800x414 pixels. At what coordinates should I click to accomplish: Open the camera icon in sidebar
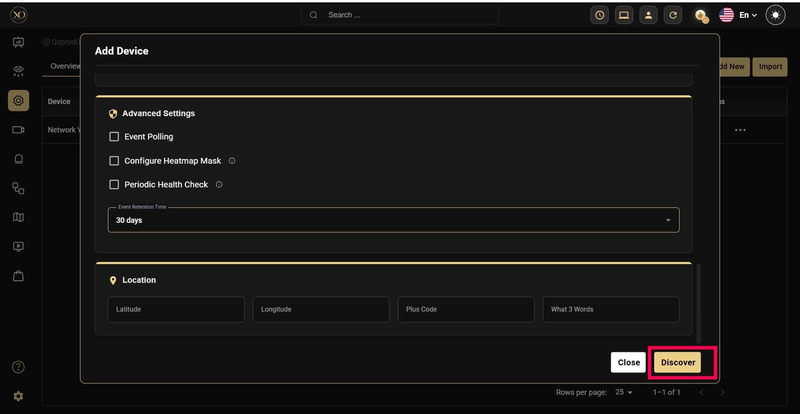tap(18, 130)
